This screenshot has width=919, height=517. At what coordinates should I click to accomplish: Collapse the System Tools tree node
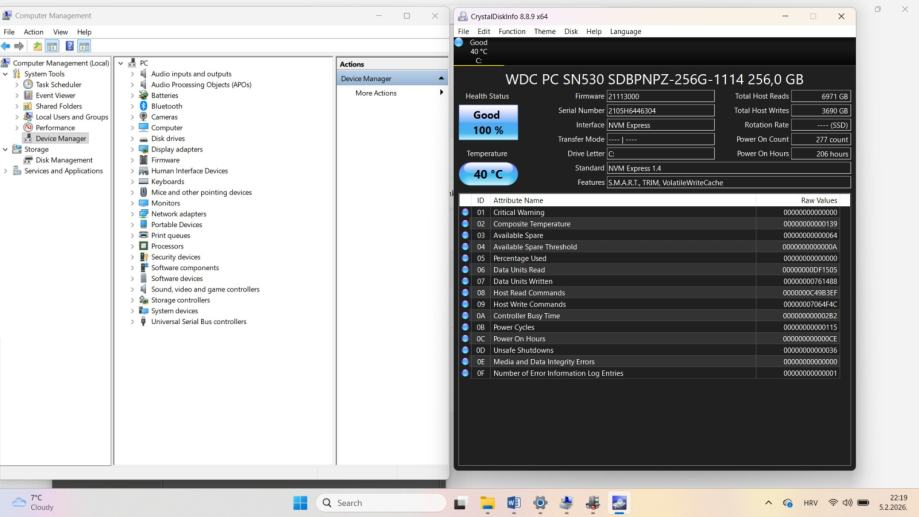[6, 74]
